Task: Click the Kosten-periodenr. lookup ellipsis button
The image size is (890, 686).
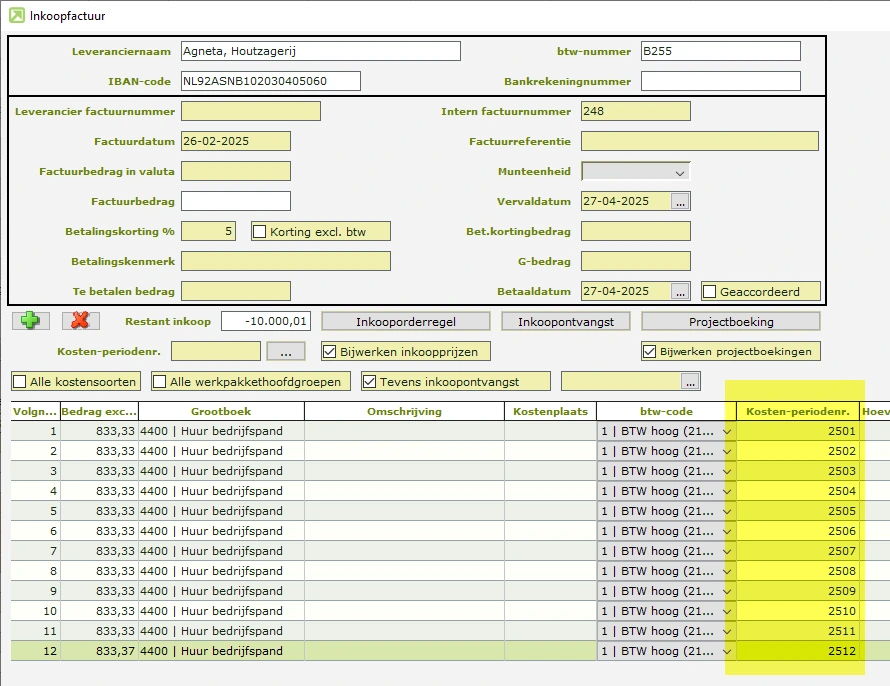Action: pos(285,351)
